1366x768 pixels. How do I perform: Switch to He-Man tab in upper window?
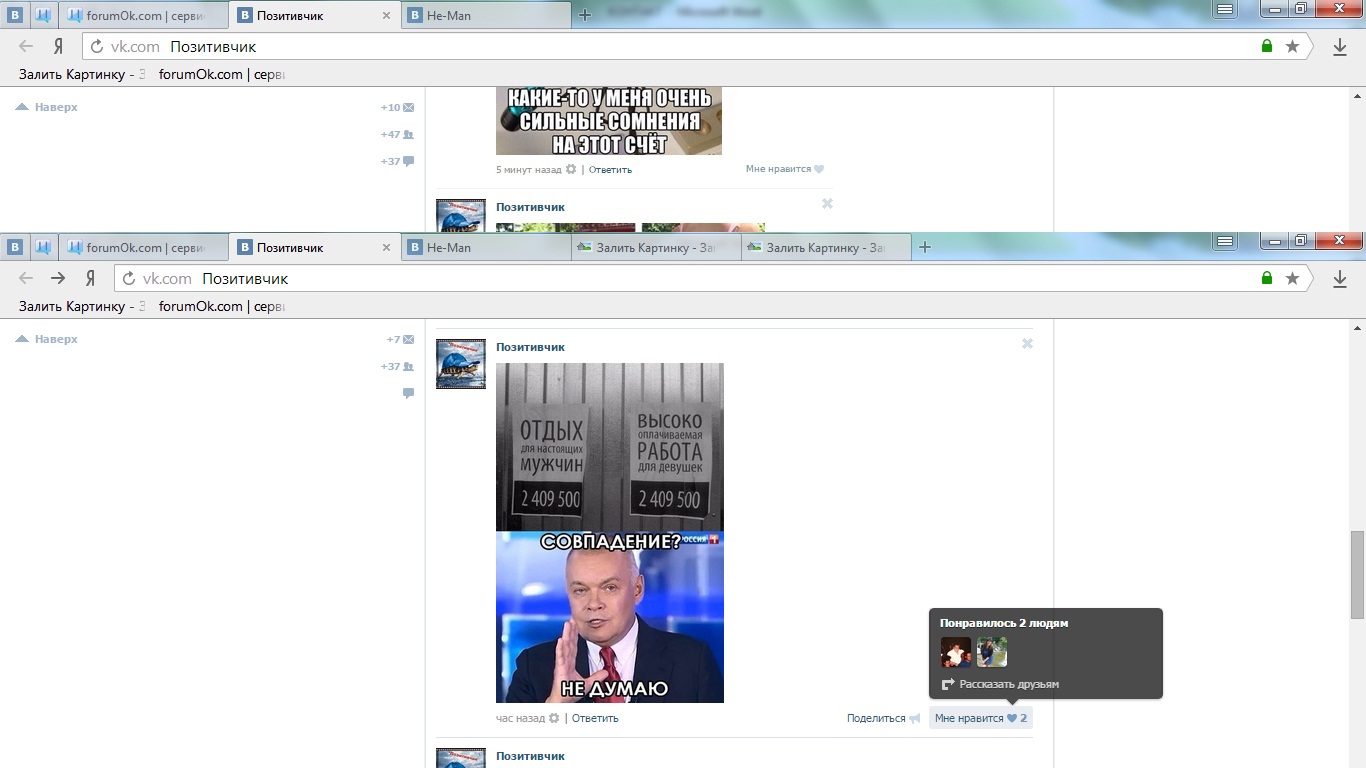click(487, 15)
